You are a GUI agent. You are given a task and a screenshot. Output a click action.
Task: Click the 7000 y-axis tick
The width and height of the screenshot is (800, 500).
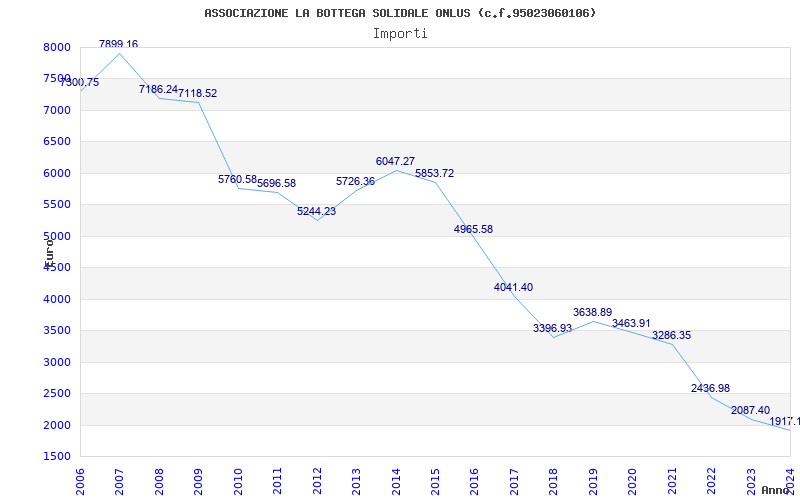(x=57, y=110)
